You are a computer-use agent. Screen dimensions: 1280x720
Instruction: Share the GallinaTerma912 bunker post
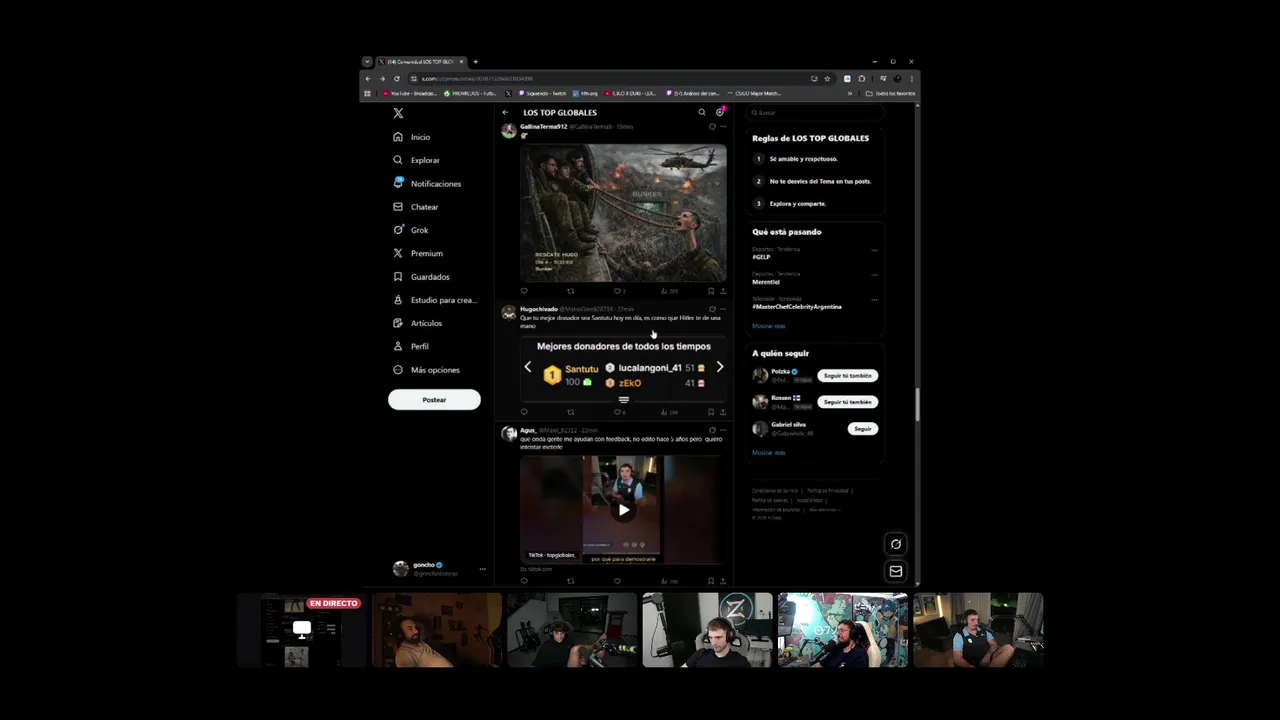coord(723,291)
